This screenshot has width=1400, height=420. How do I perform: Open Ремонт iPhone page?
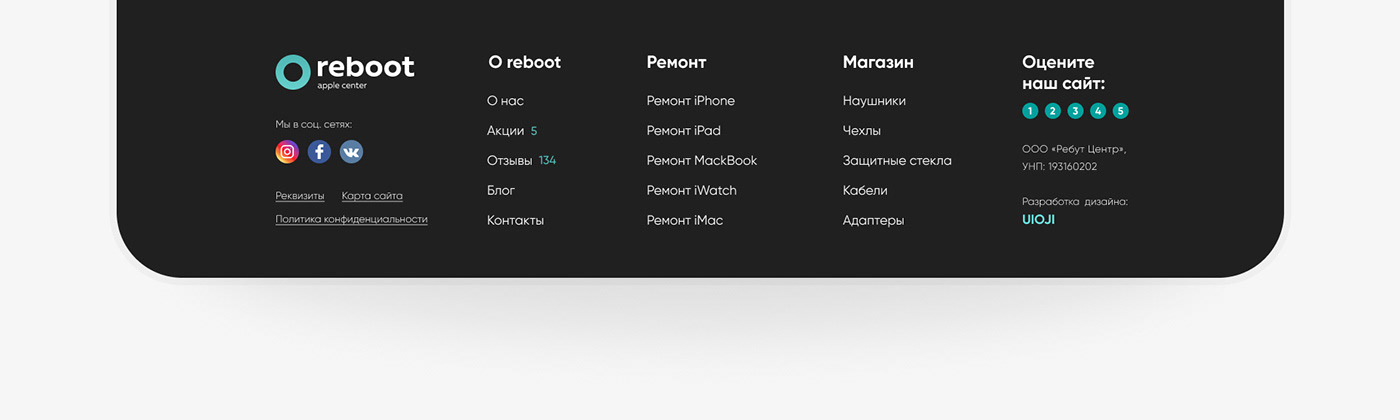690,101
